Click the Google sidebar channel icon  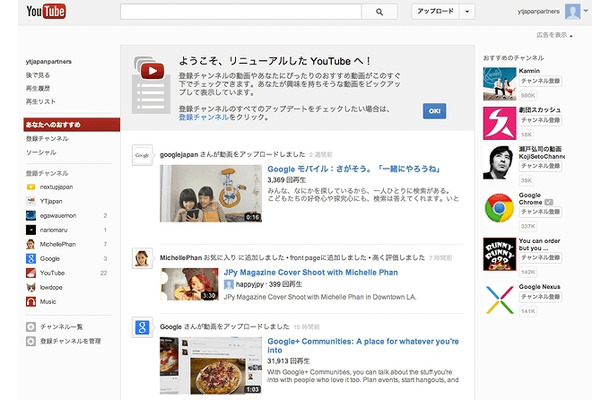pos(31,259)
